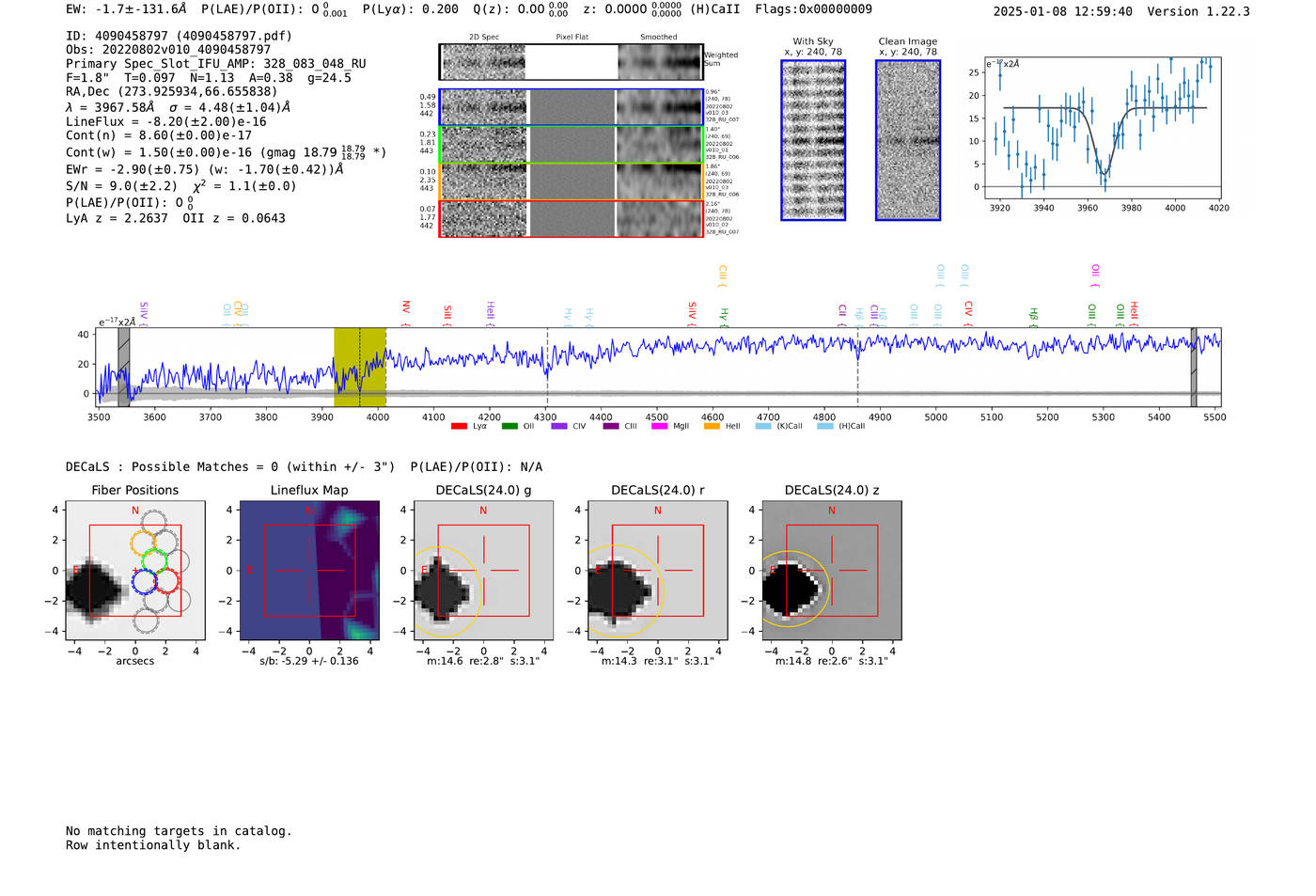Click the purple HeII line marker near 4200
The image size is (1316, 896).
click(x=490, y=311)
